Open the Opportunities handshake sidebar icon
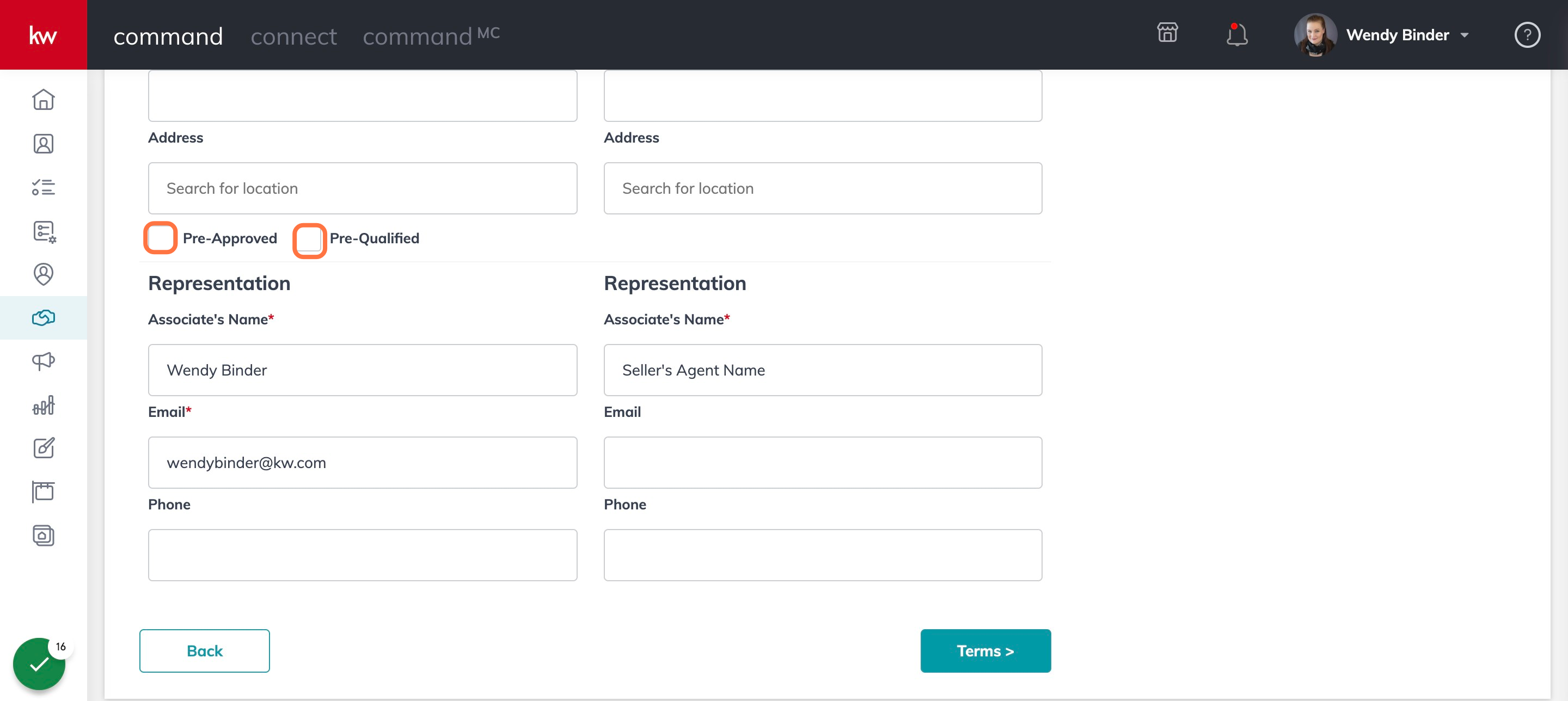The height and width of the screenshot is (701, 1568). tap(43, 318)
